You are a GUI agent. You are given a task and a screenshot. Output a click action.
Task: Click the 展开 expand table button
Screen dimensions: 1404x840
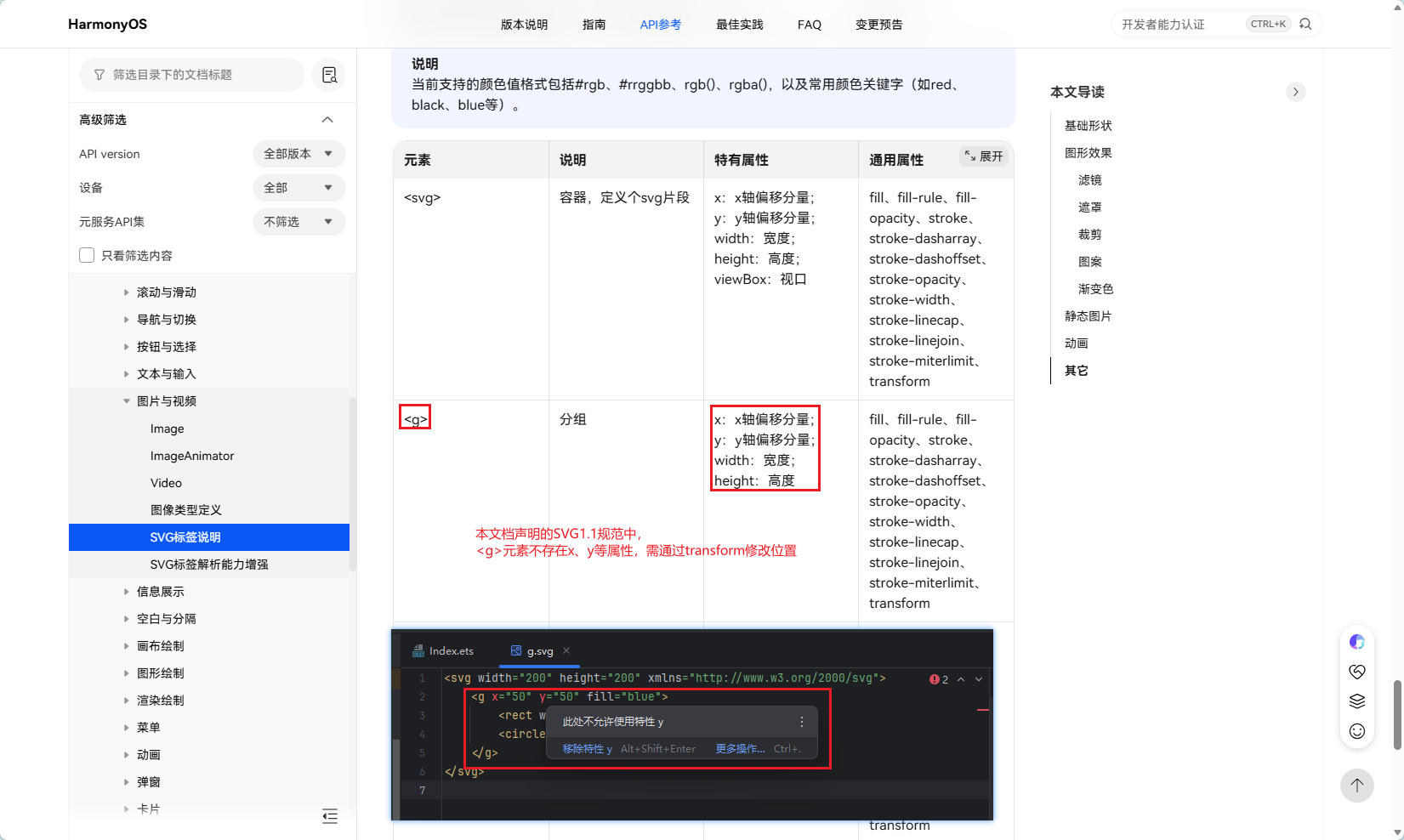[984, 156]
